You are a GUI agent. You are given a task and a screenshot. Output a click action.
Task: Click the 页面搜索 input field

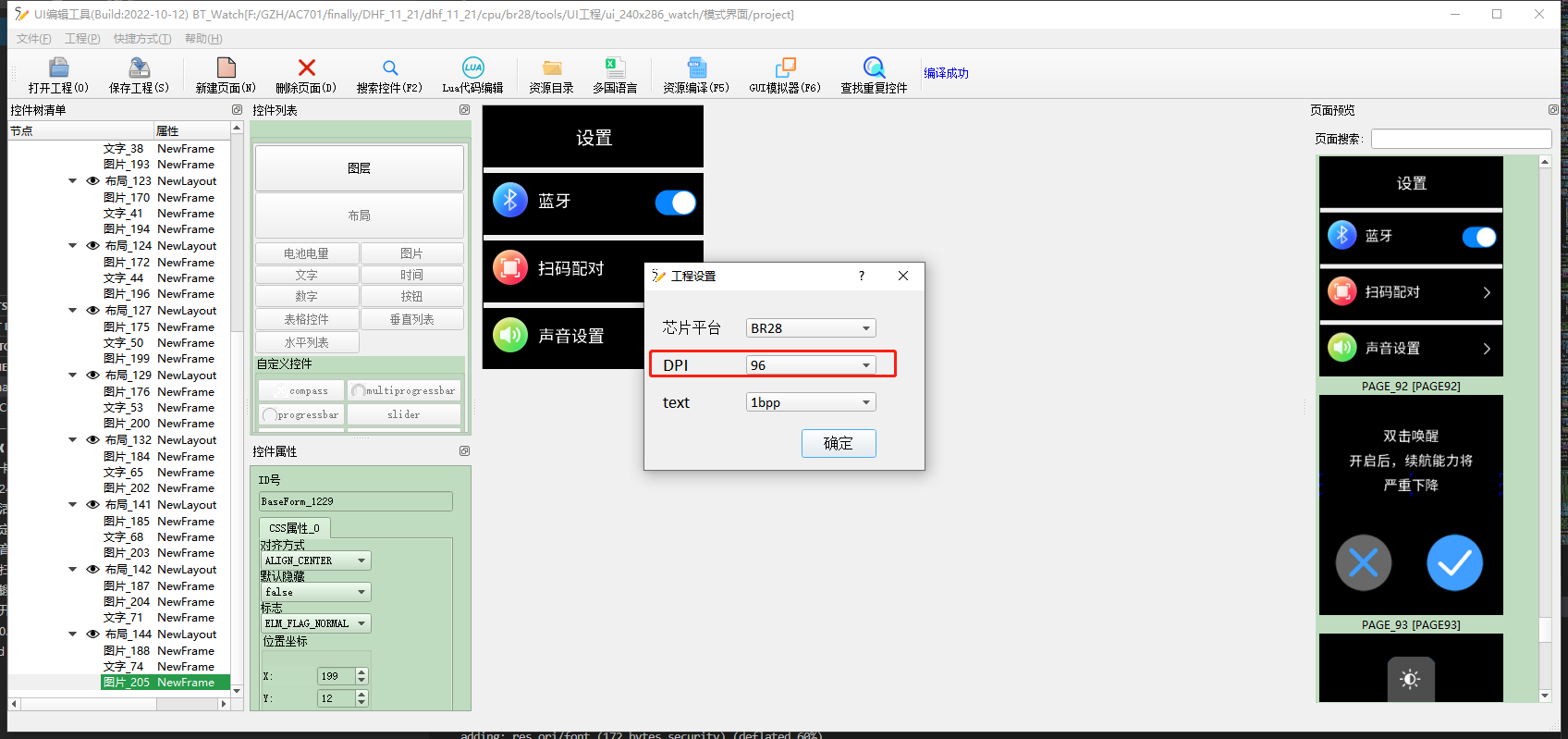[1461, 139]
